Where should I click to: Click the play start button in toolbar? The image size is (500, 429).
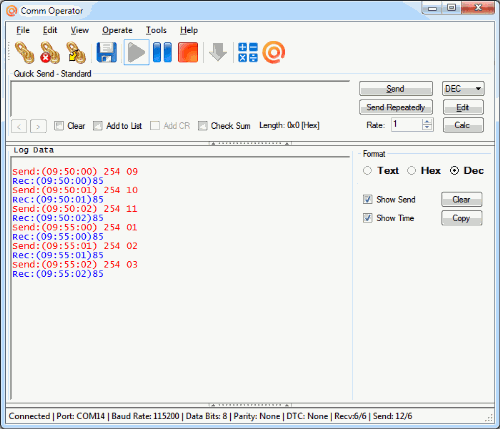(x=136, y=52)
